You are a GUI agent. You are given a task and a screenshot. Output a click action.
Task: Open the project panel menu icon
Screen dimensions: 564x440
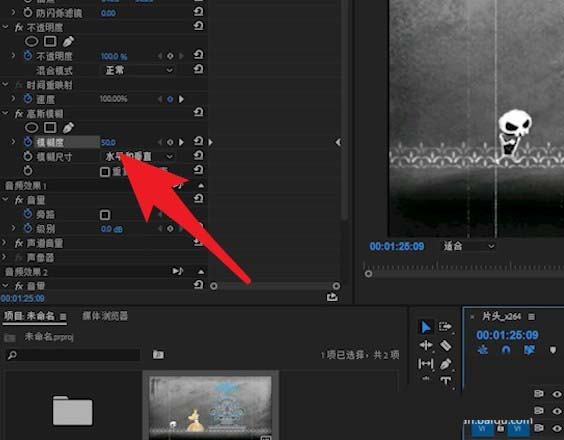pyautogui.click(x=63, y=317)
